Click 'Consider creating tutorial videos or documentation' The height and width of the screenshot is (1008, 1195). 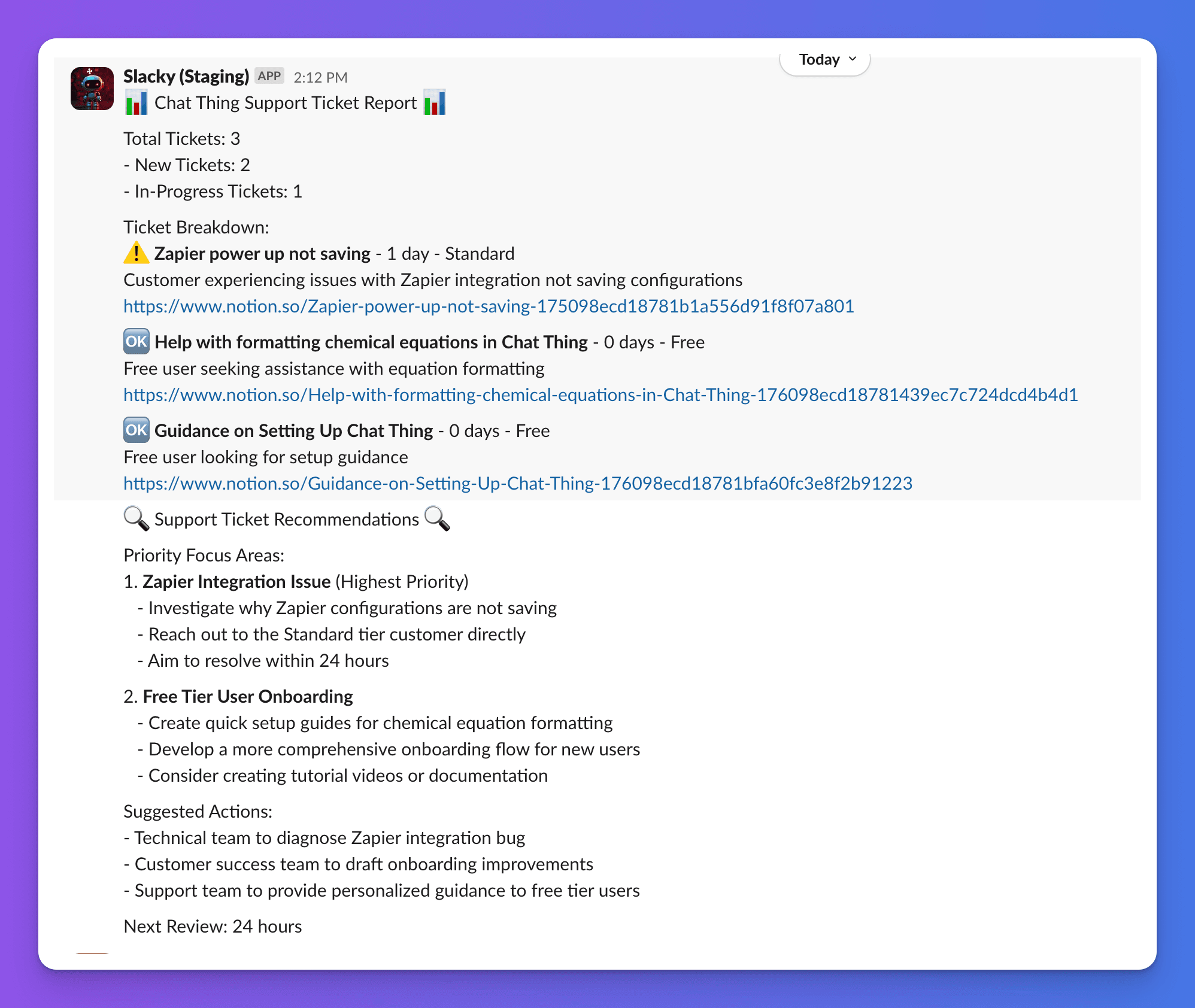click(348, 776)
